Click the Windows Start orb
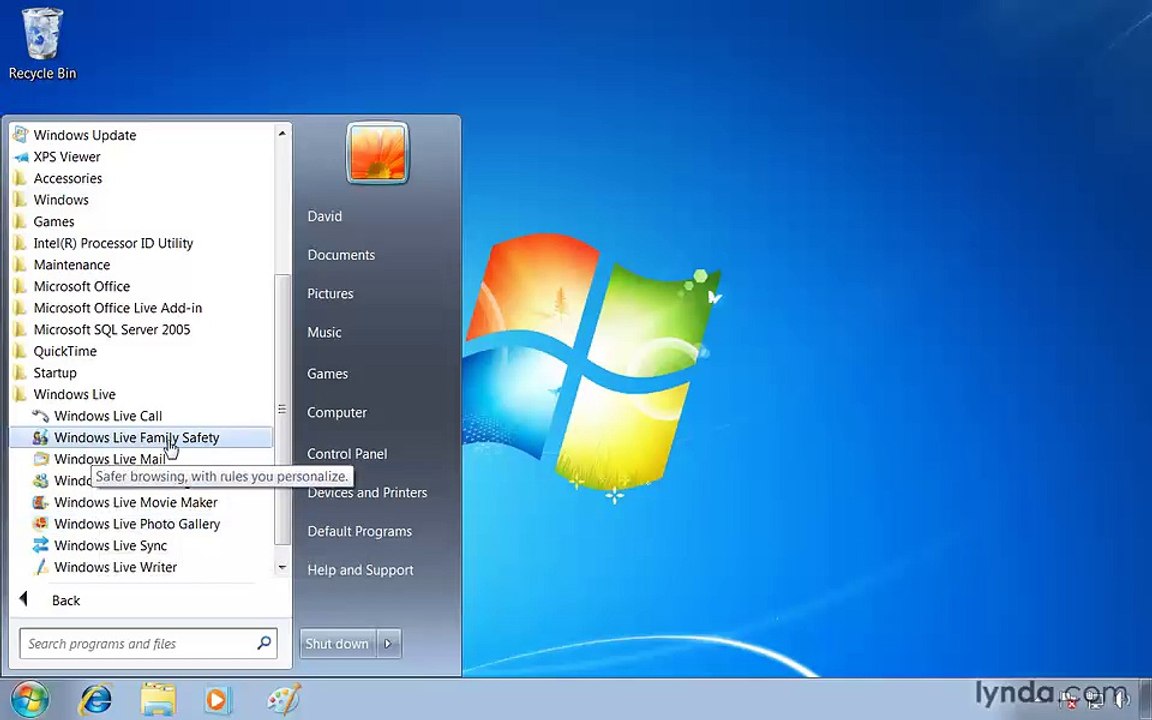 pos(30,699)
